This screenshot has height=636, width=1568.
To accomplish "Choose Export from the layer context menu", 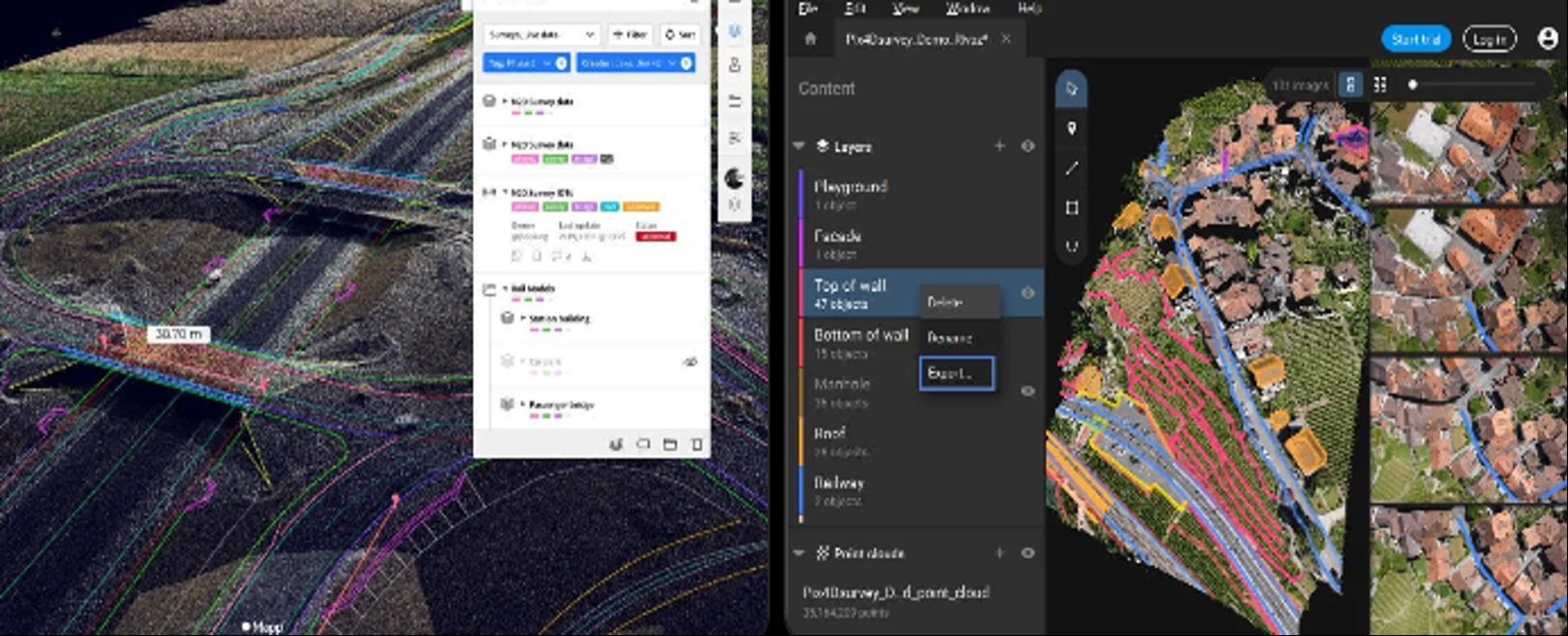I will tap(956, 373).
